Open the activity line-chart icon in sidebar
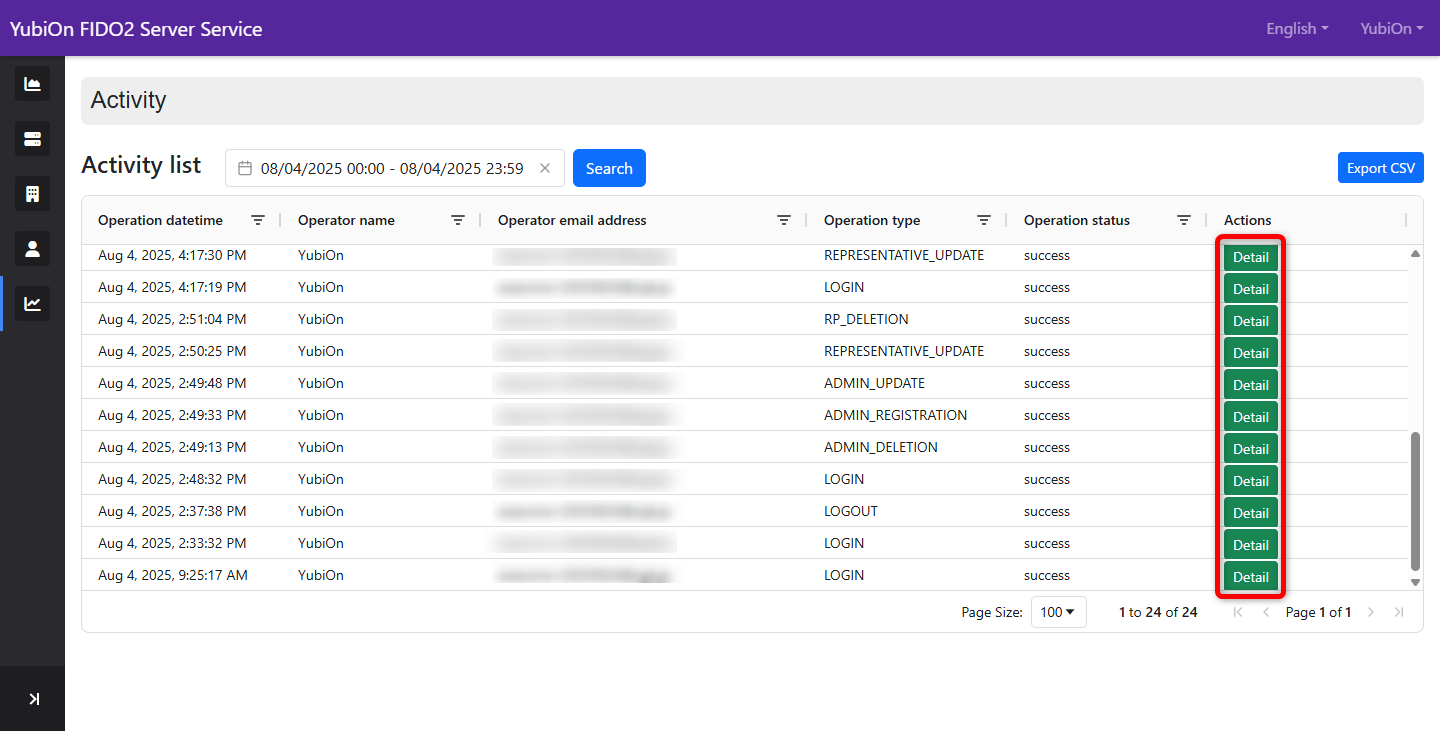 point(32,303)
